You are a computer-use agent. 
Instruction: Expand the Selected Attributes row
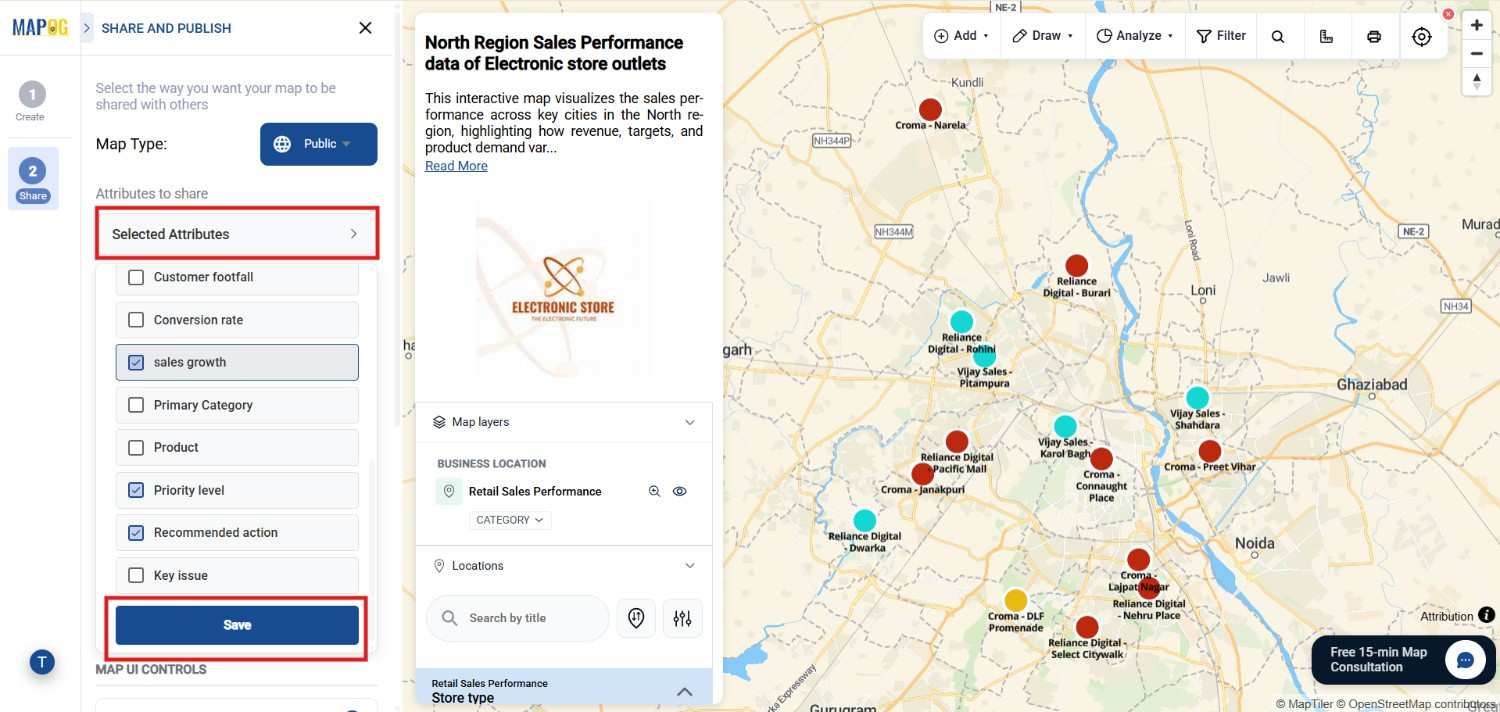[x=237, y=234]
